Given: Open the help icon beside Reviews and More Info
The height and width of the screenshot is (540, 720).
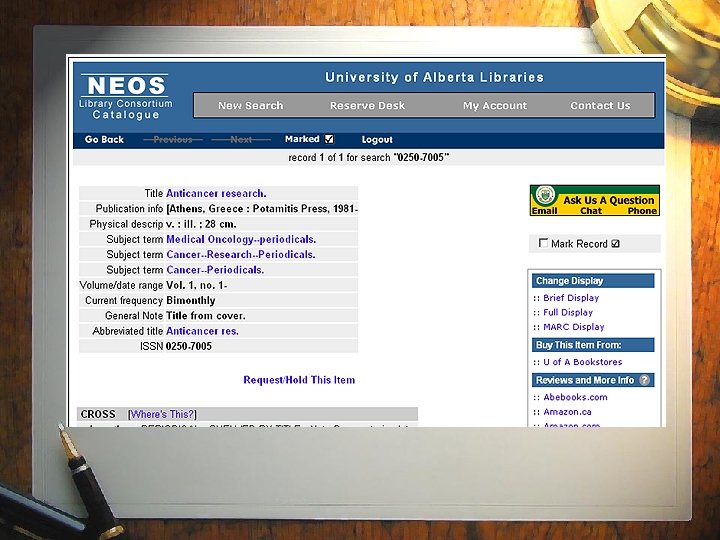Looking at the screenshot, I should tap(645, 380).
